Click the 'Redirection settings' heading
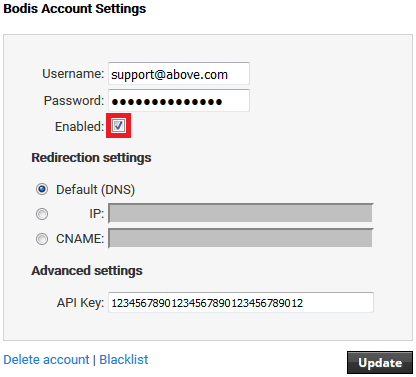The image size is (416, 377). point(91,158)
